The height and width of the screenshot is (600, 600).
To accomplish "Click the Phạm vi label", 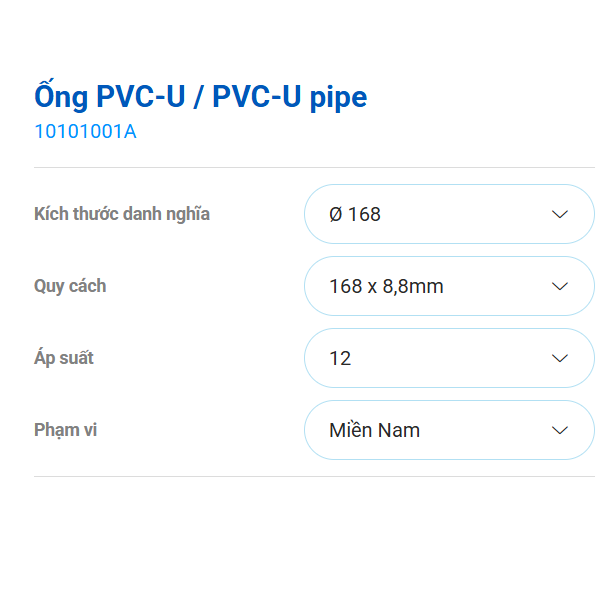I will (66, 430).
